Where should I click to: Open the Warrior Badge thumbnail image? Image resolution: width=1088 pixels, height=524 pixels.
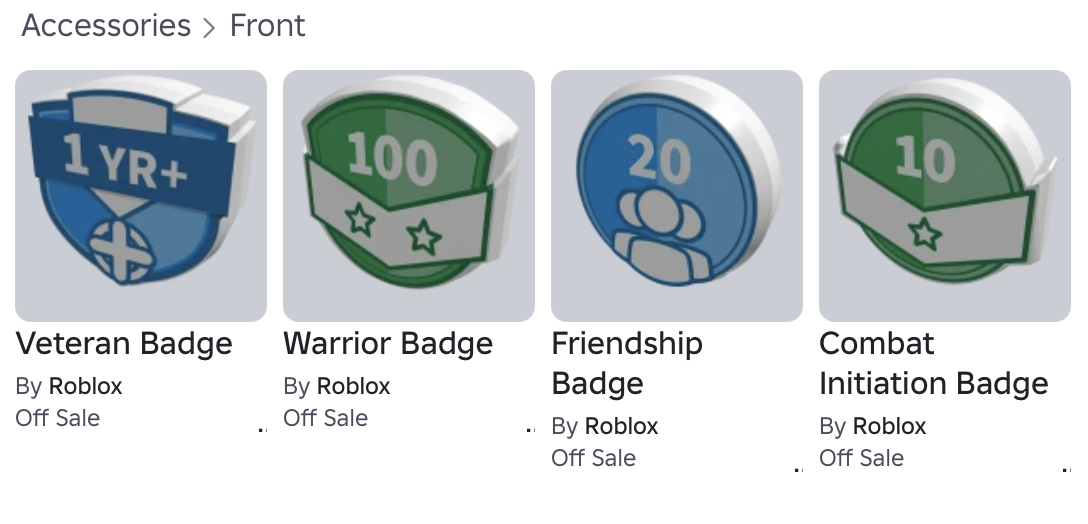[409, 196]
